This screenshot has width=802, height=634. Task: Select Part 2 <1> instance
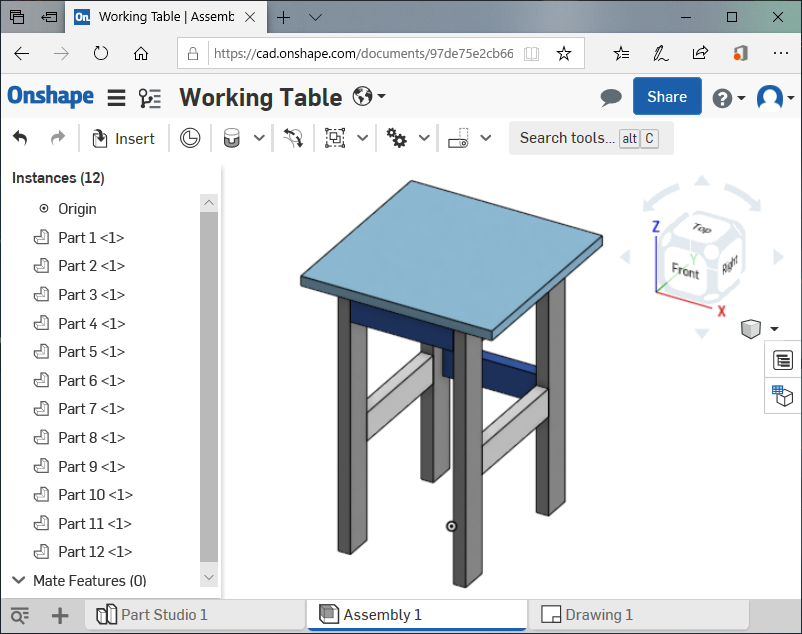(x=79, y=266)
